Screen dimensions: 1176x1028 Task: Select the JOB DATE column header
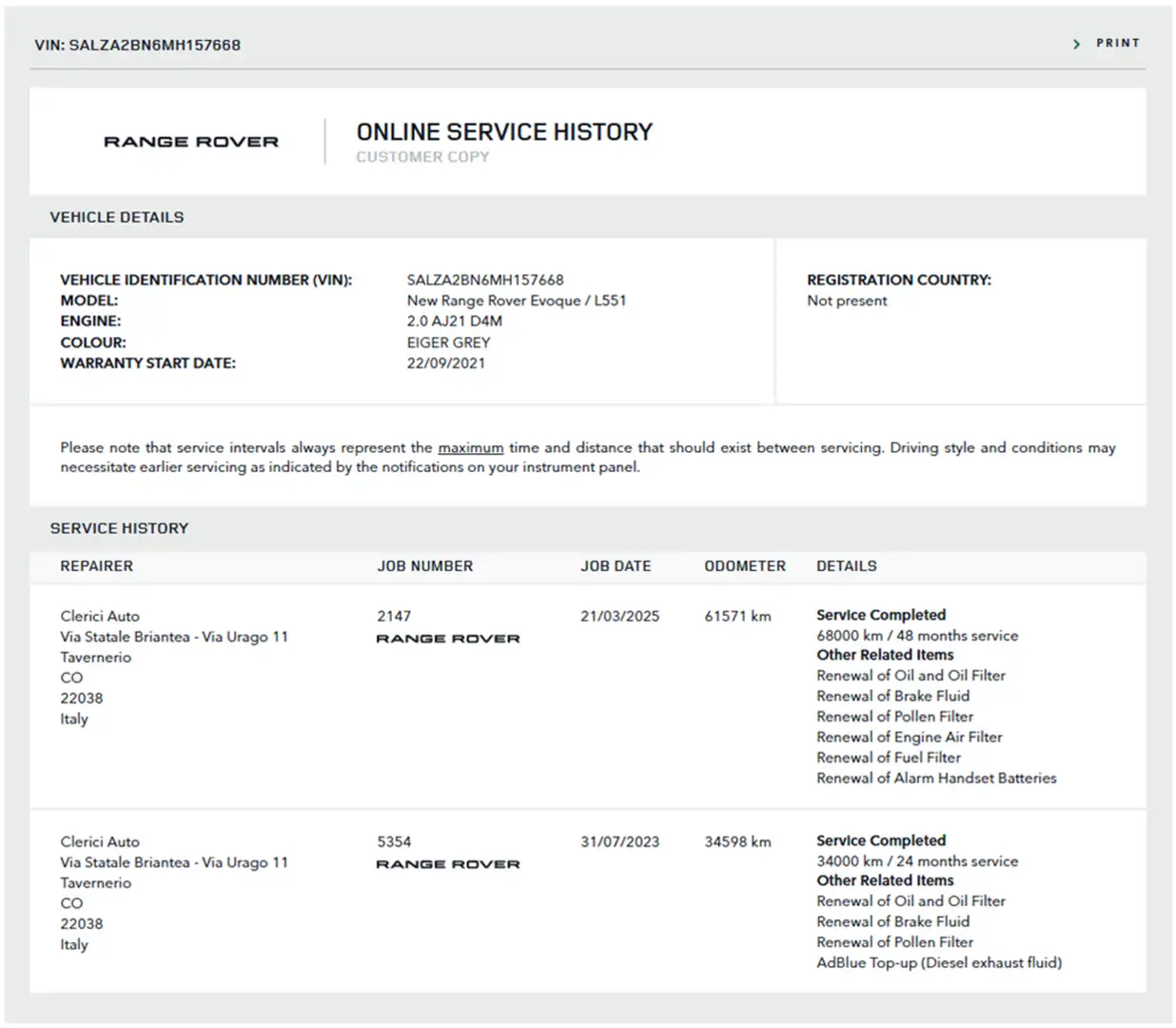616,565
